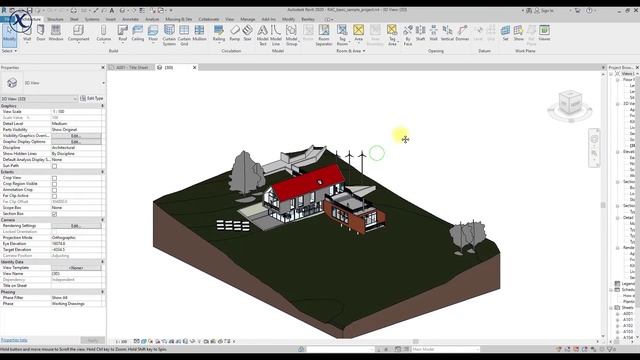Select the Column tool
This screenshot has width=640, height=360.
coord(104,33)
